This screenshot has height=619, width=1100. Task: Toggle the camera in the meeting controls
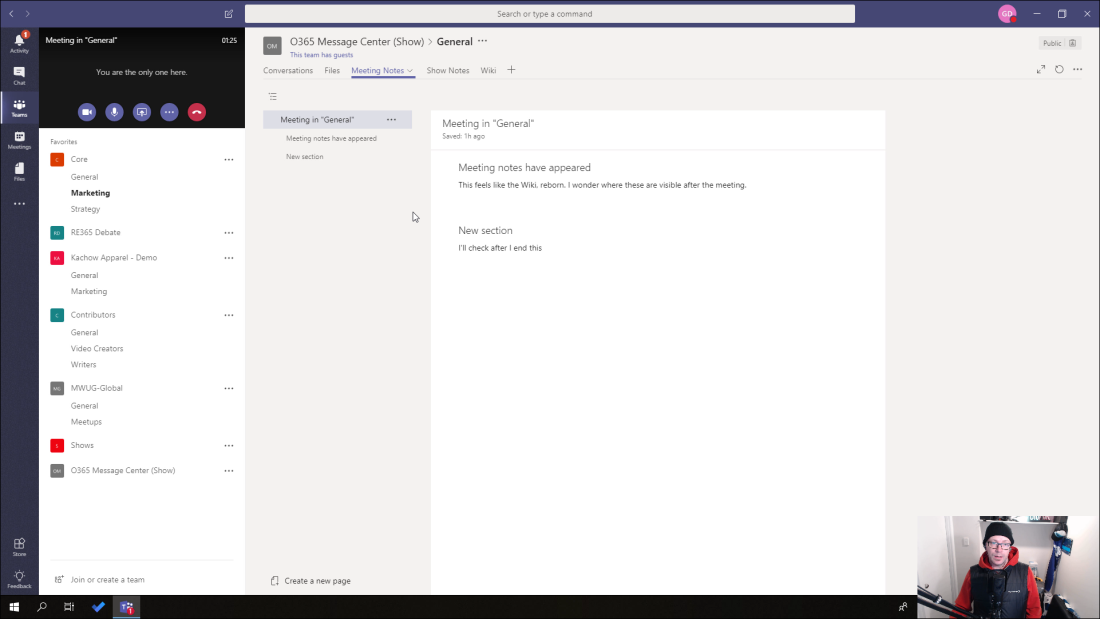click(x=87, y=112)
